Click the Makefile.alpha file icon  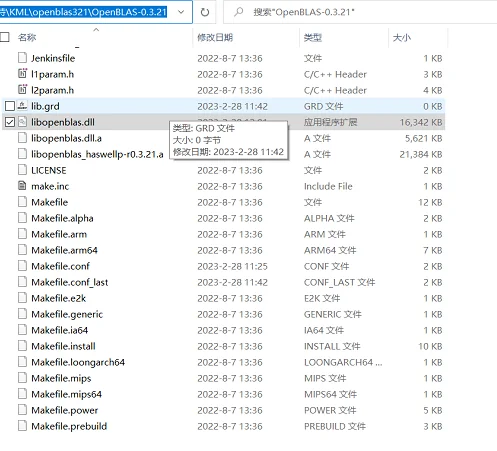tap(22, 218)
